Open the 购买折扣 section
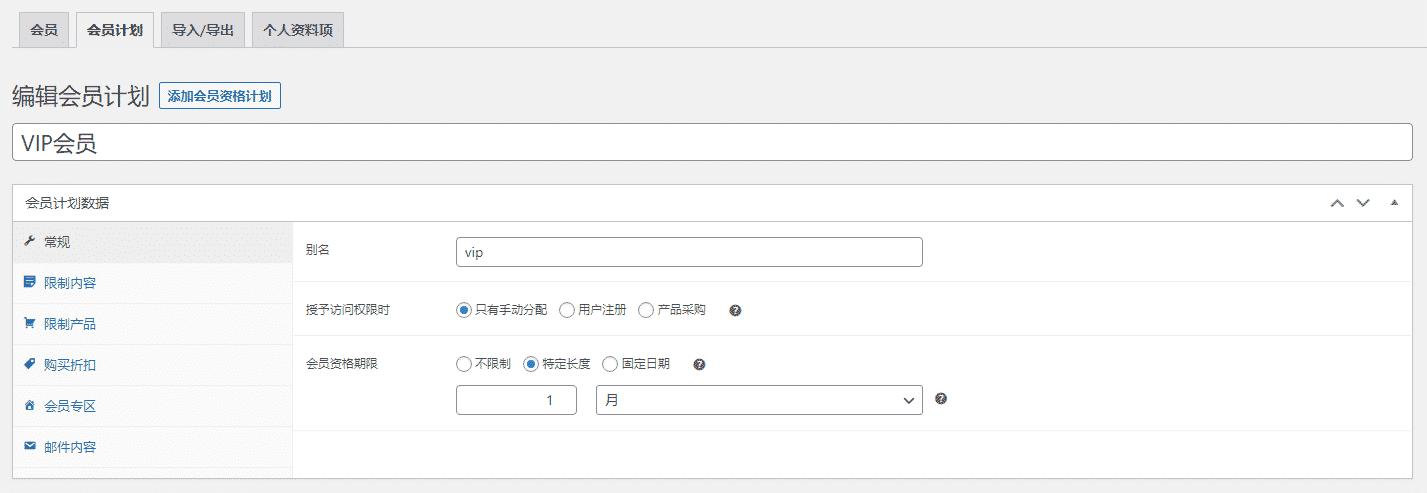The image size is (1427, 493). coord(152,365)
